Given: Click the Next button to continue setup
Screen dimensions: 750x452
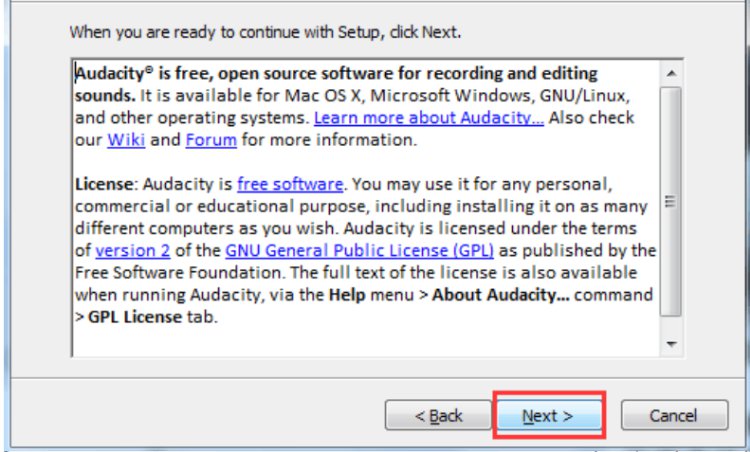Looking at the screenshot, I should [x=549, y=415].
